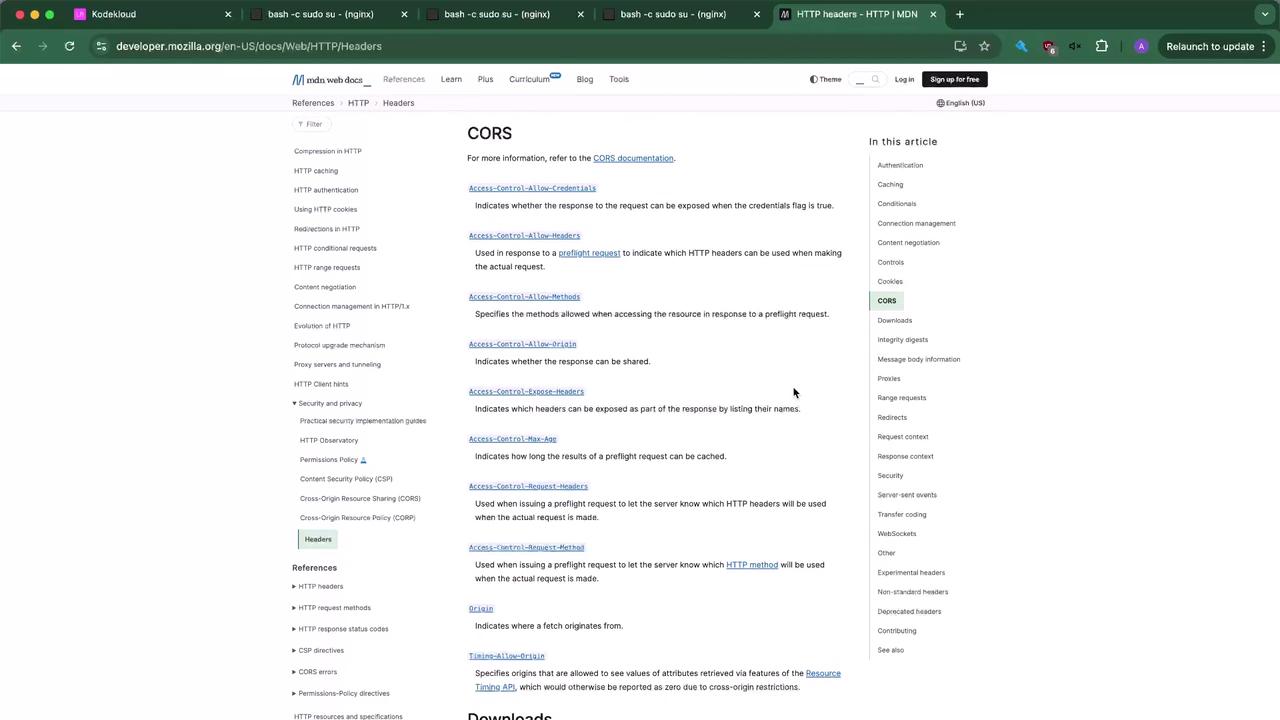This screenshot has width=1280, height=720.
Task: Expand HTTP response status codes
Action: click(x=341, y=629)
